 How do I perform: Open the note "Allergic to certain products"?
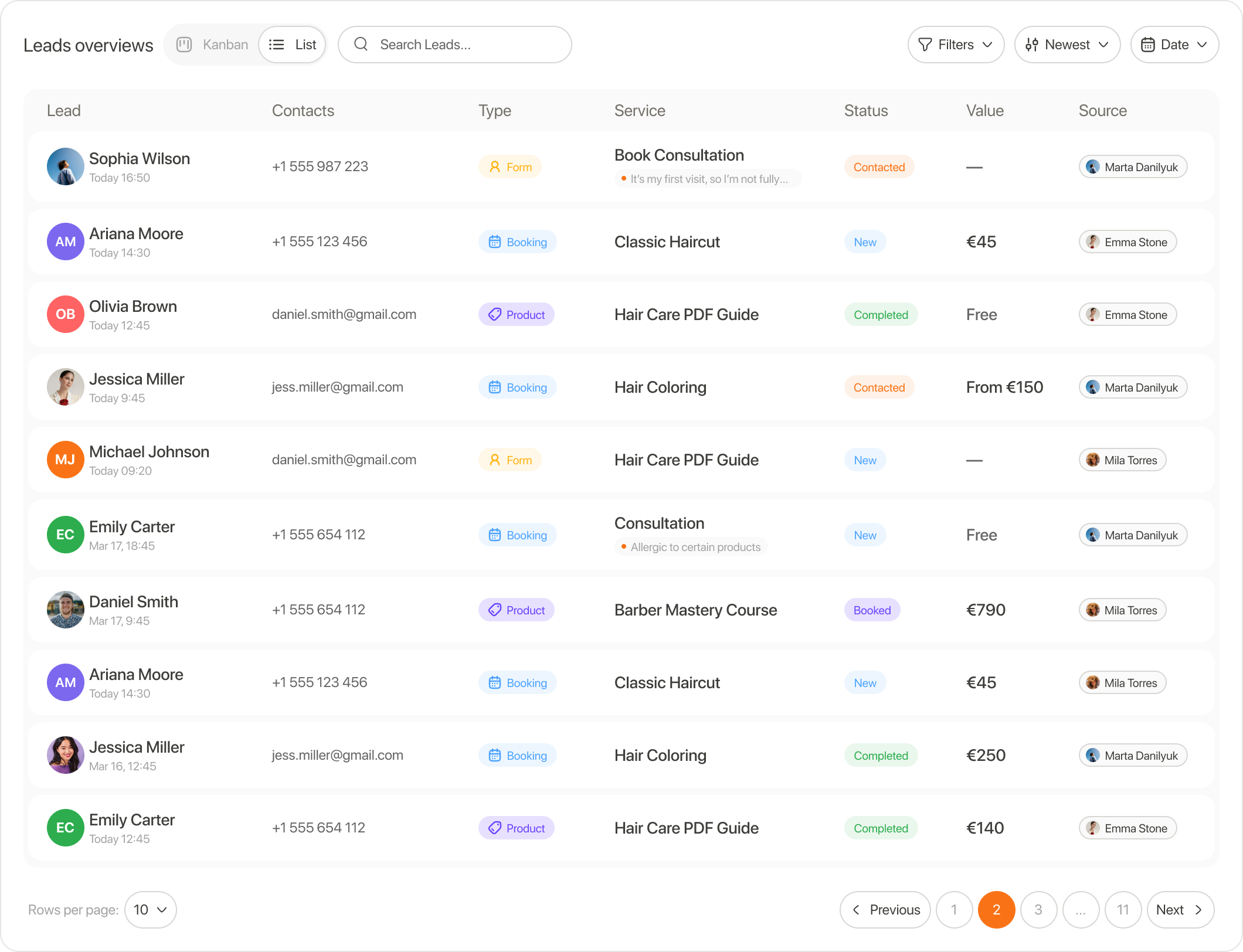[x=691, y=547]
